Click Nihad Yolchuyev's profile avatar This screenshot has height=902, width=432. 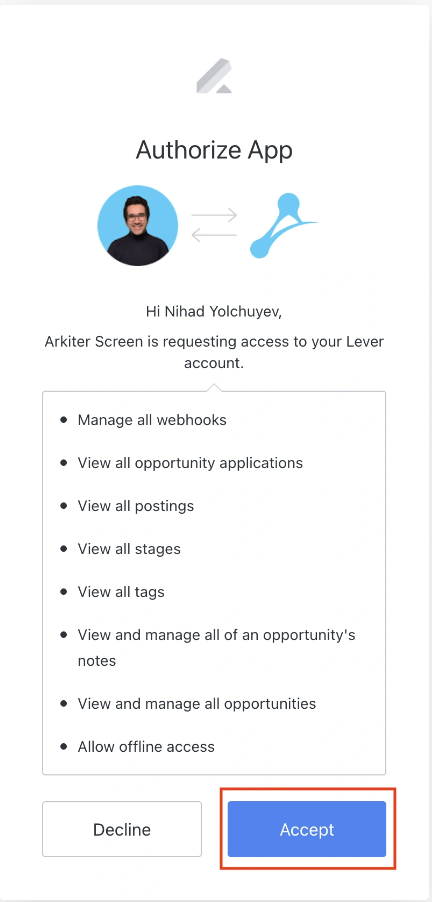(137, 225)
